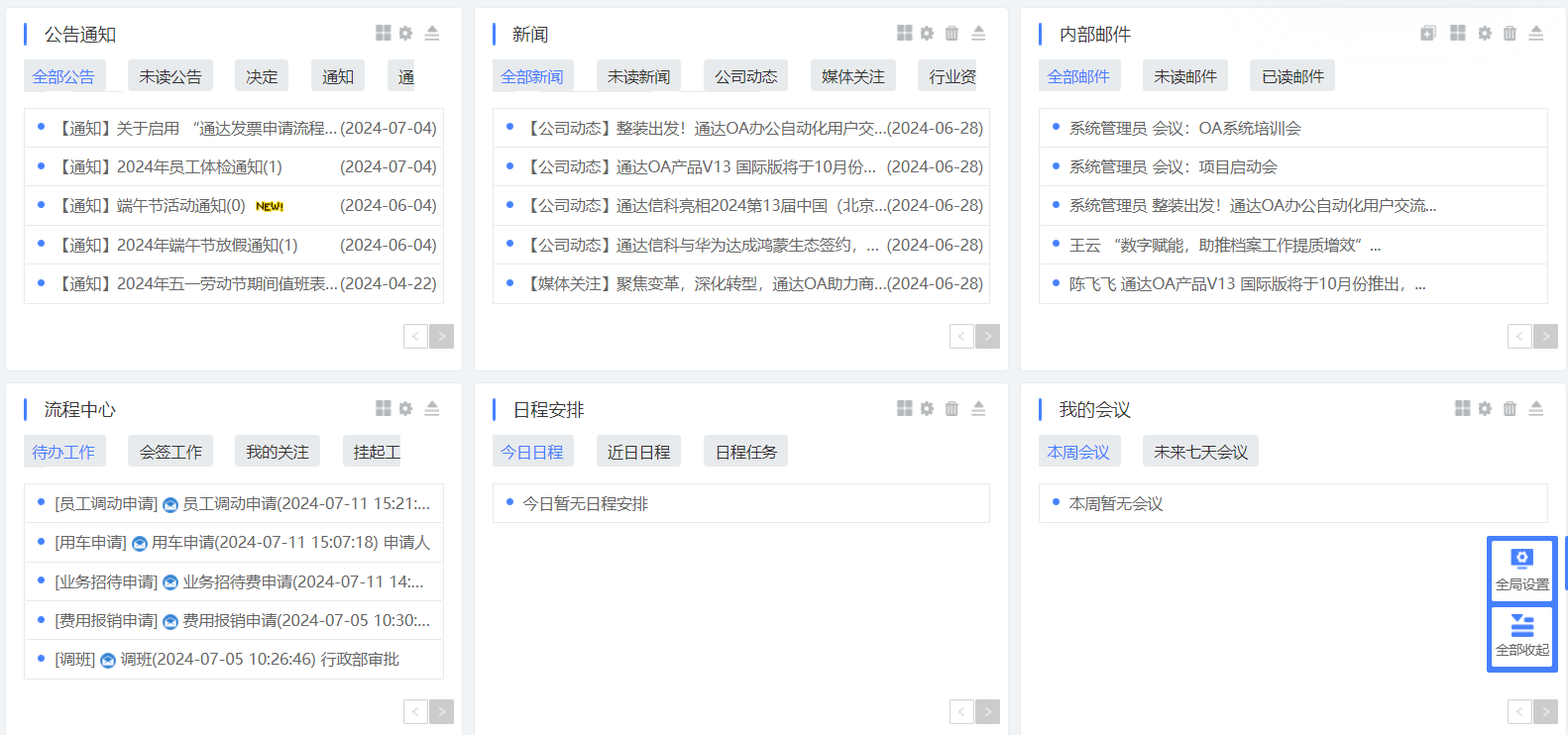Screen dimensions: 1568x735
Task: Collapse the 公告通知 panel
Action: click(x=432, y=34)
